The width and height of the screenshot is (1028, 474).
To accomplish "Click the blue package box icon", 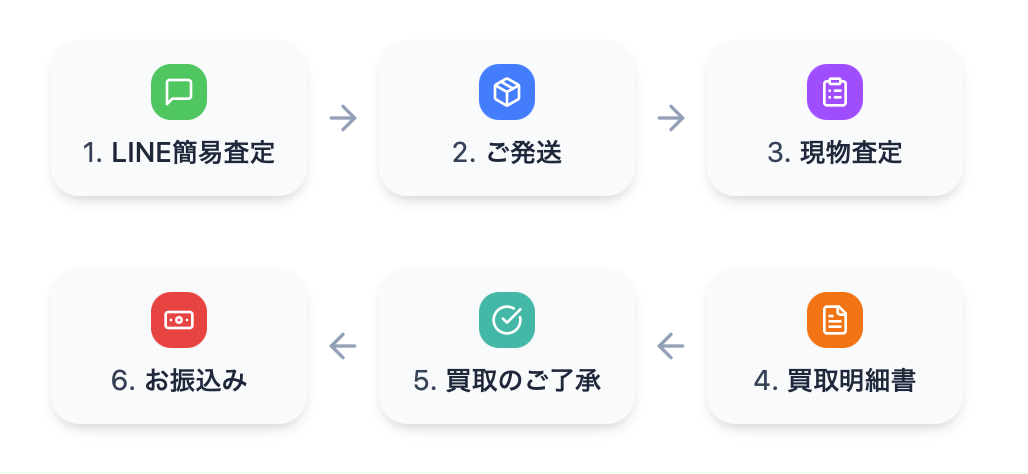I will point(507,92).
